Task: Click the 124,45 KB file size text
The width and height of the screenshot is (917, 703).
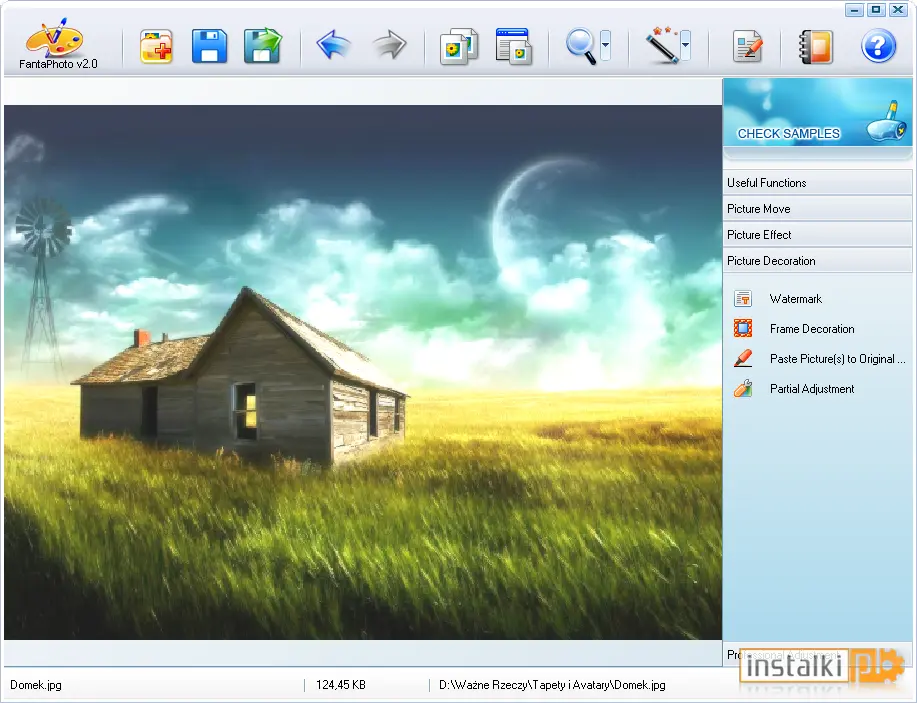Action: [x=341, y=685]
